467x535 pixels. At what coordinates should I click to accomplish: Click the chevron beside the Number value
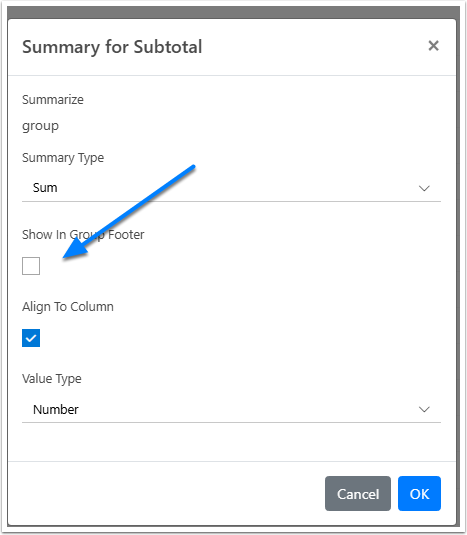point(424,409)
